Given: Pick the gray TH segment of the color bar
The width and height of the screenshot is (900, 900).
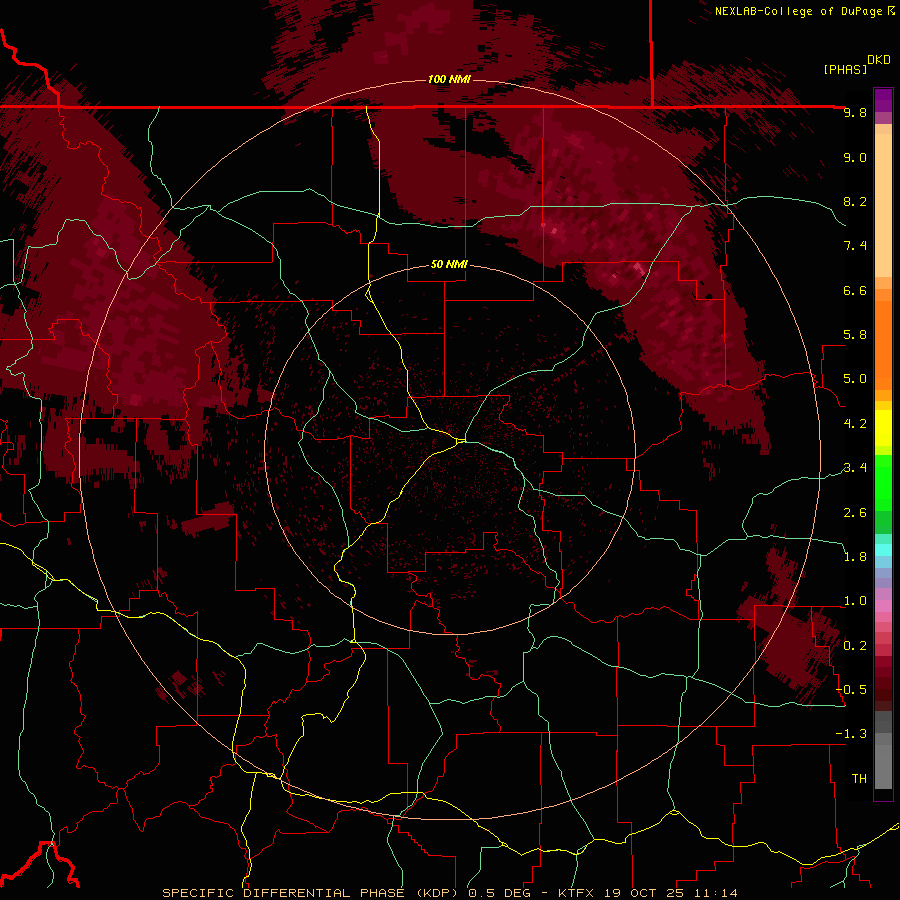Looking at the screenshot, I should point(883,767).
